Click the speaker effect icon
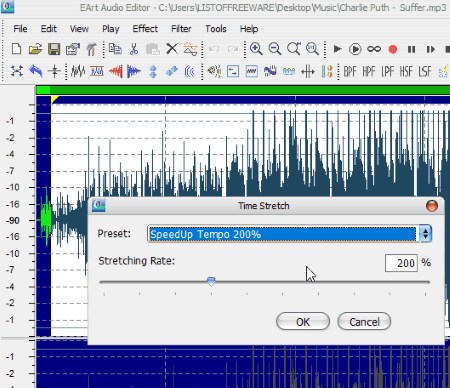The image size is (450, 388). (214, 71)
